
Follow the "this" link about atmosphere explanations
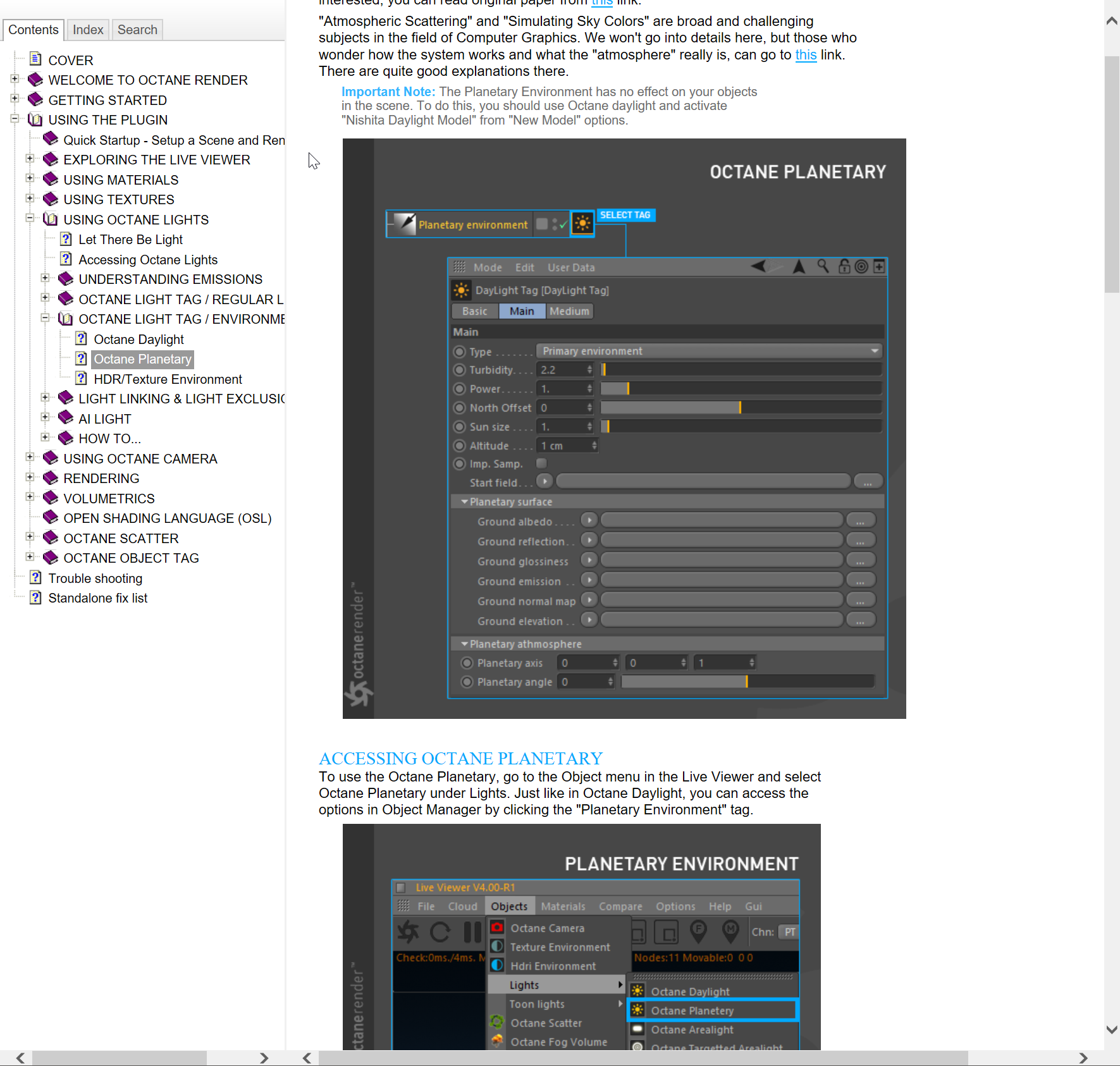pos(806,55)
